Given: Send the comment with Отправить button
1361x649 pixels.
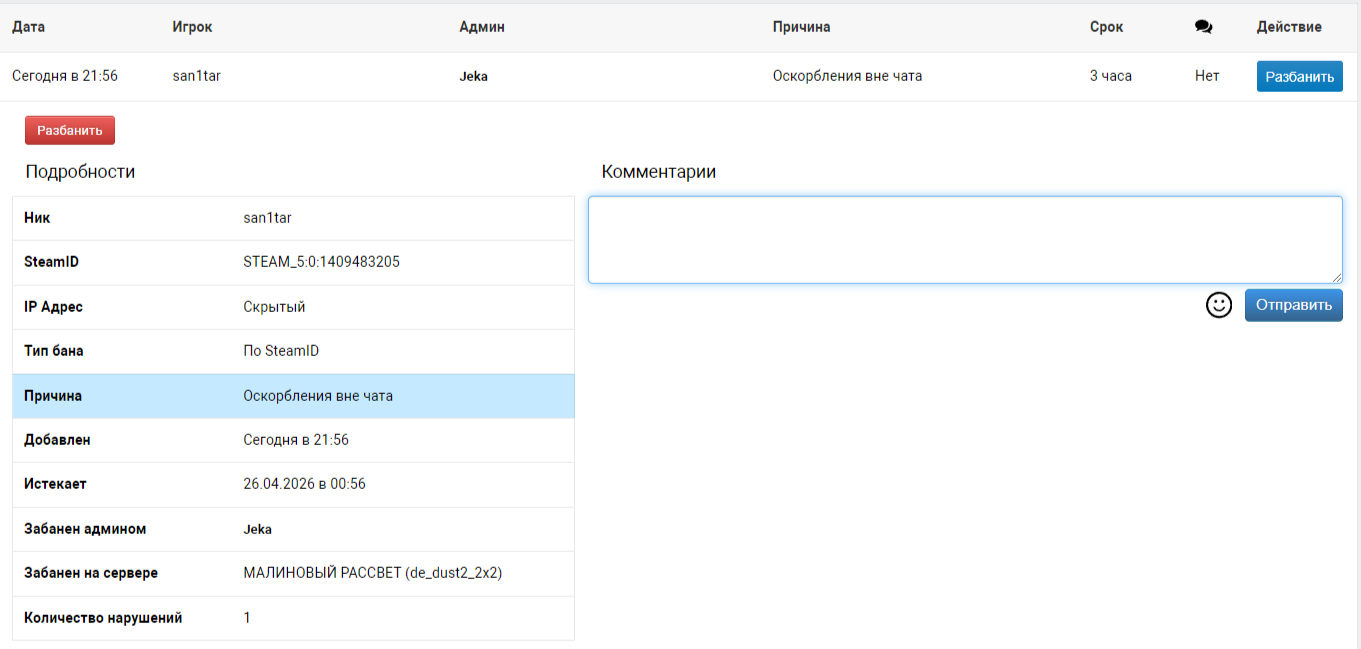Looking at the screenshot, I should coord(1293,305).
